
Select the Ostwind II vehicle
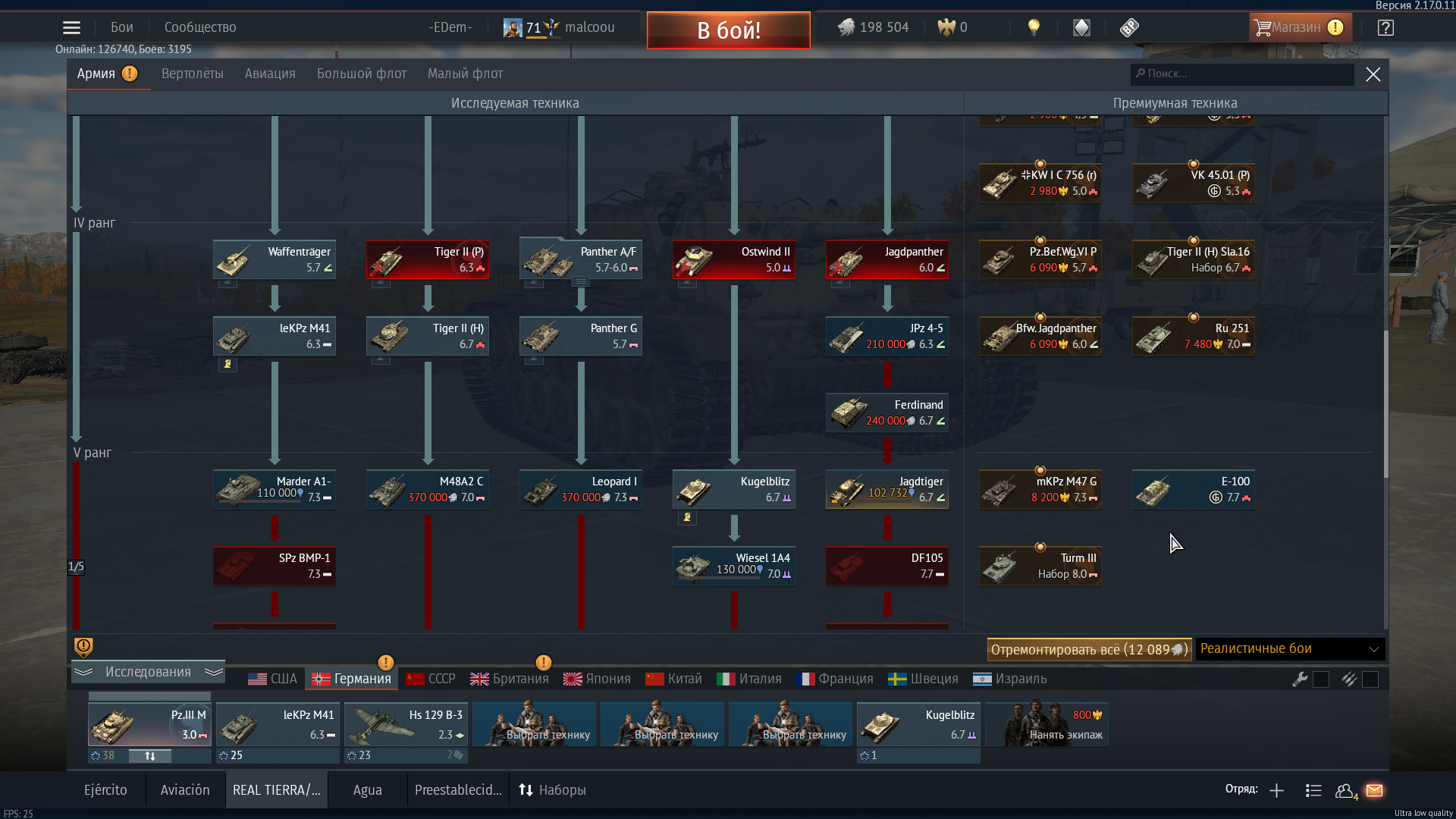coord(734,259)
